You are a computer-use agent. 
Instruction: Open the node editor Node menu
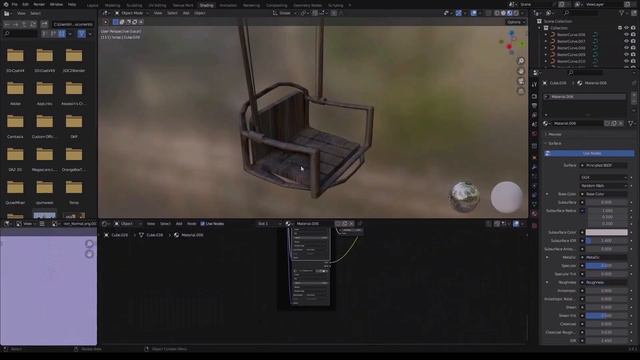point(191,224)
